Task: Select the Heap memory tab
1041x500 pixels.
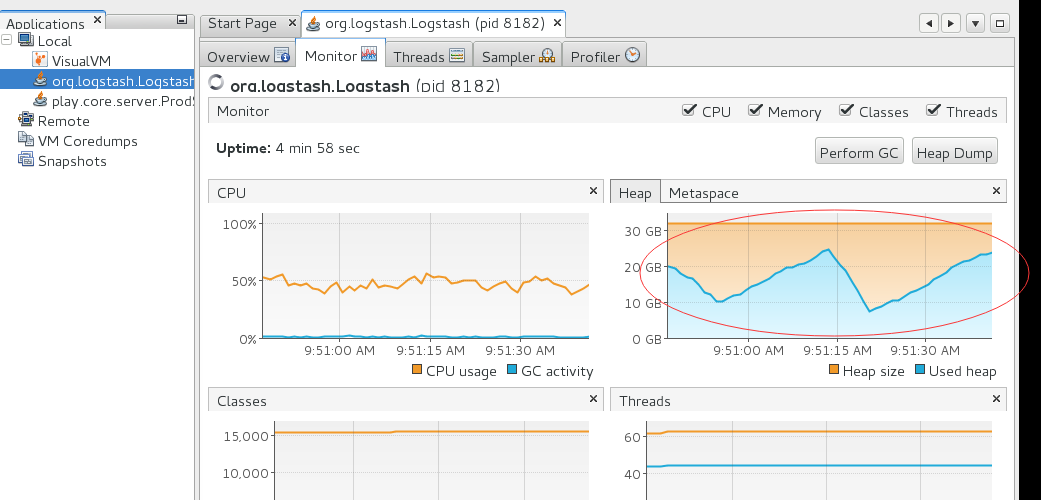Action: coord(635,193)
